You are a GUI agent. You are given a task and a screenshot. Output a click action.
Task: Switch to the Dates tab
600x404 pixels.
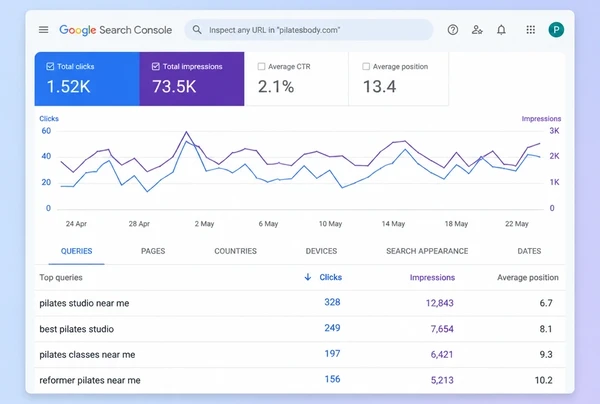529,251
